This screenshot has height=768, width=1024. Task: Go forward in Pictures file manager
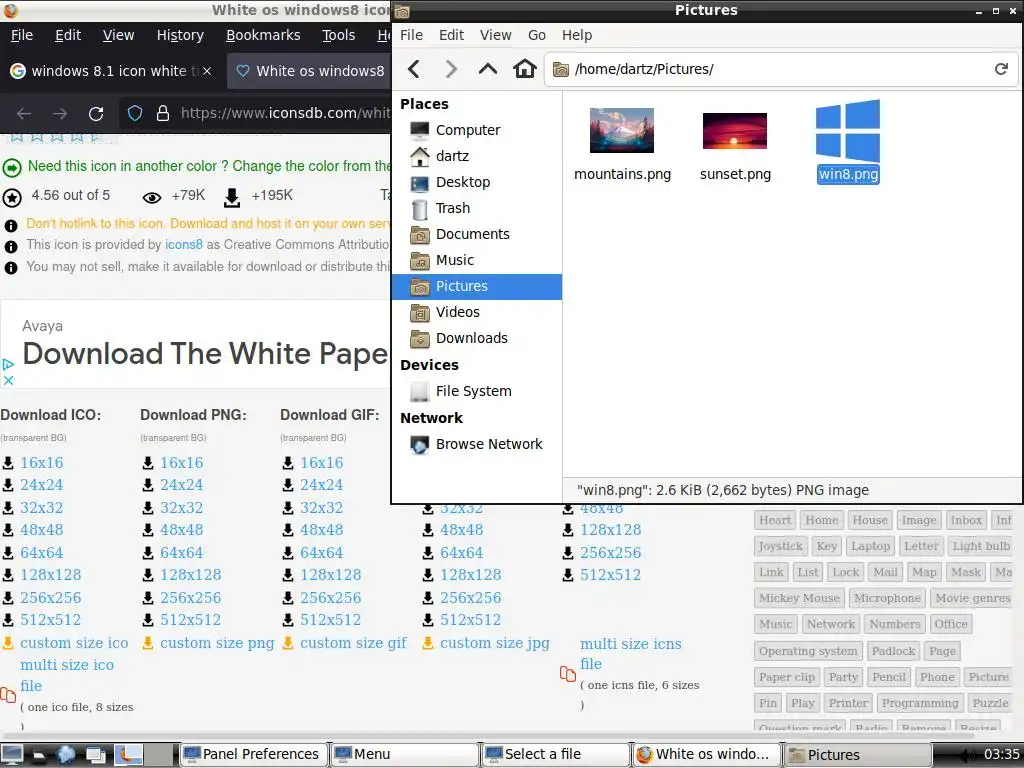point(451,69)
